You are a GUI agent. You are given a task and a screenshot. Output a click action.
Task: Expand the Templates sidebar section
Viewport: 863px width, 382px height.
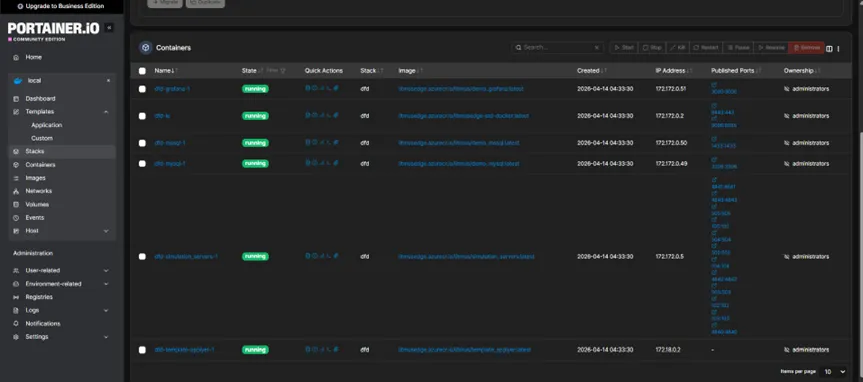point(106,112)
